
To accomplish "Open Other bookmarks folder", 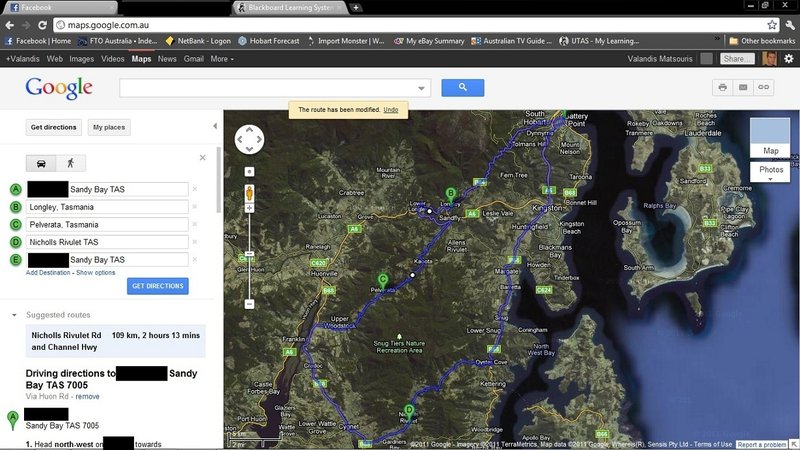I will [762, 41].
